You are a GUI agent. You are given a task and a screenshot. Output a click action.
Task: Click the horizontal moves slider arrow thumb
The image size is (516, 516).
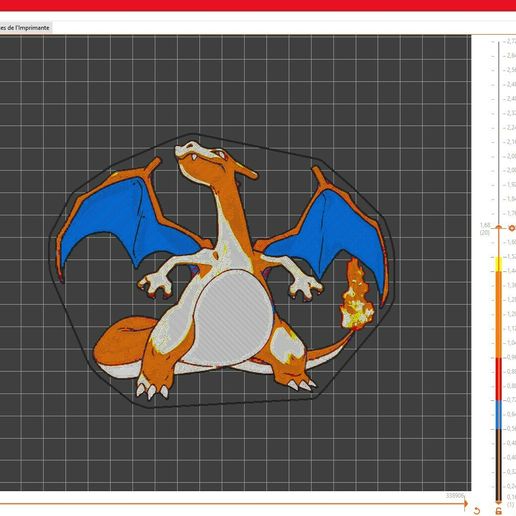[x=465, y=504]
